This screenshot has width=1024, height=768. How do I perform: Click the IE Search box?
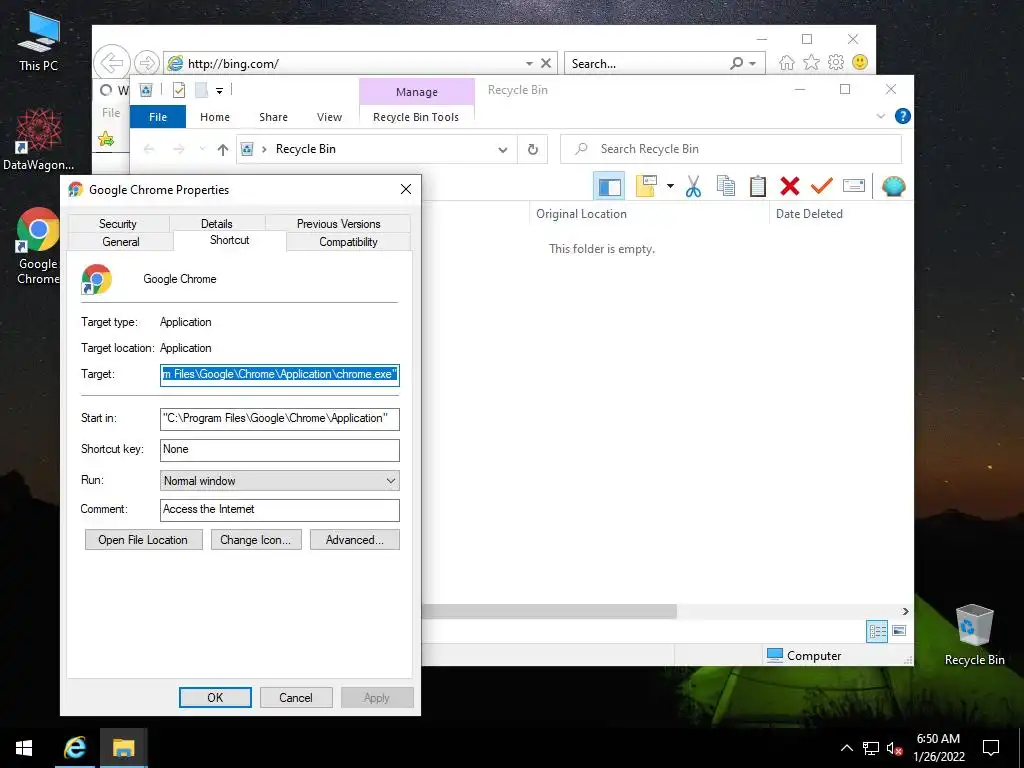(647, 63)
